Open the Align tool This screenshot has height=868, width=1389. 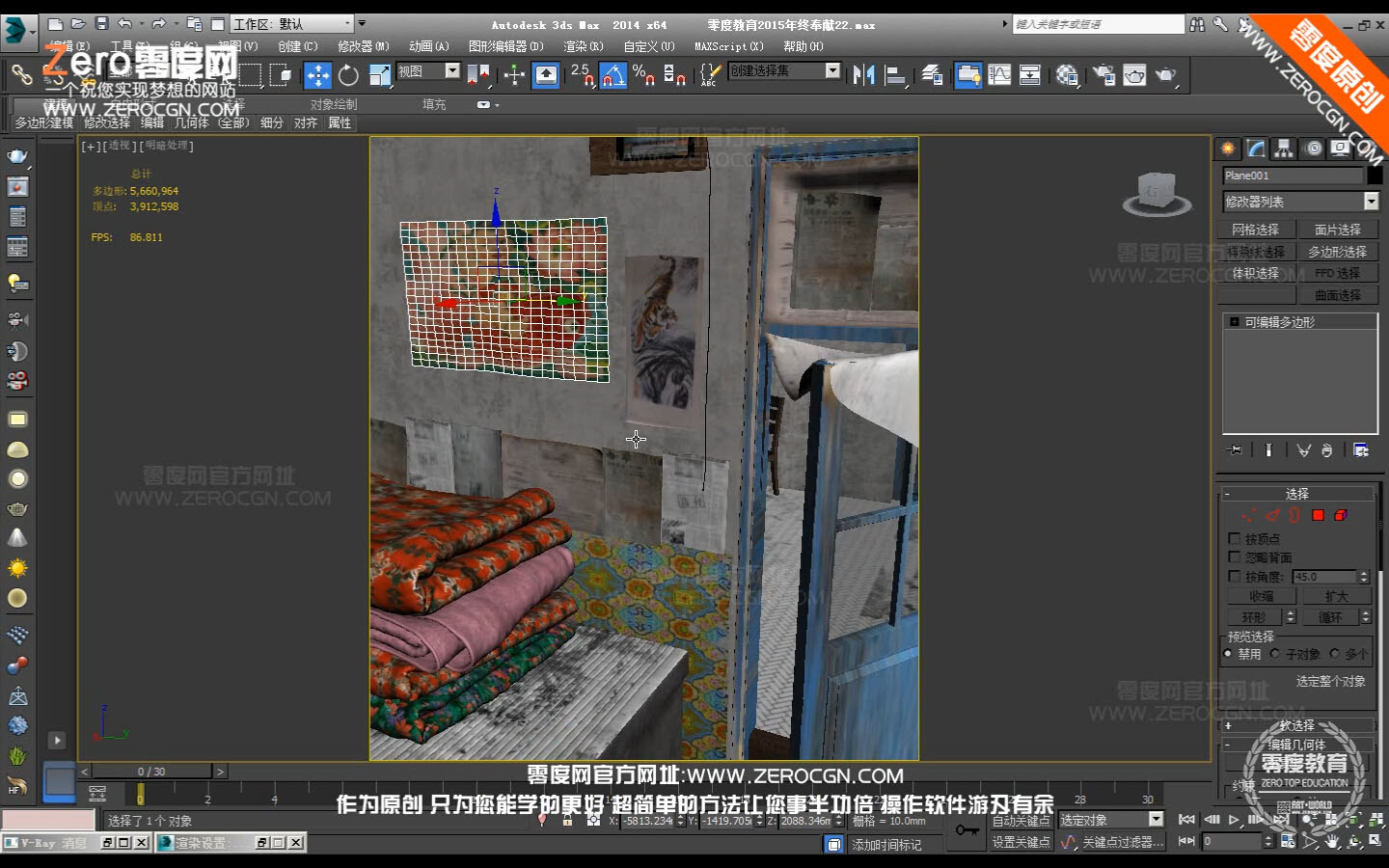coord(895,75)
